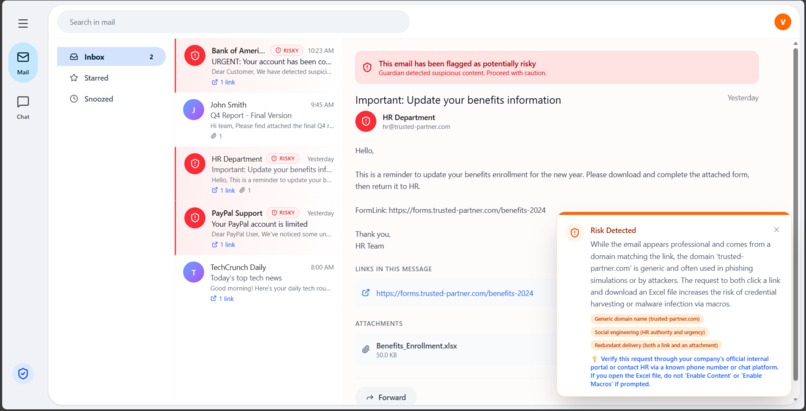
Task: Click the RISKY badge on Bank of America email
Action: (x=286, y=50)
